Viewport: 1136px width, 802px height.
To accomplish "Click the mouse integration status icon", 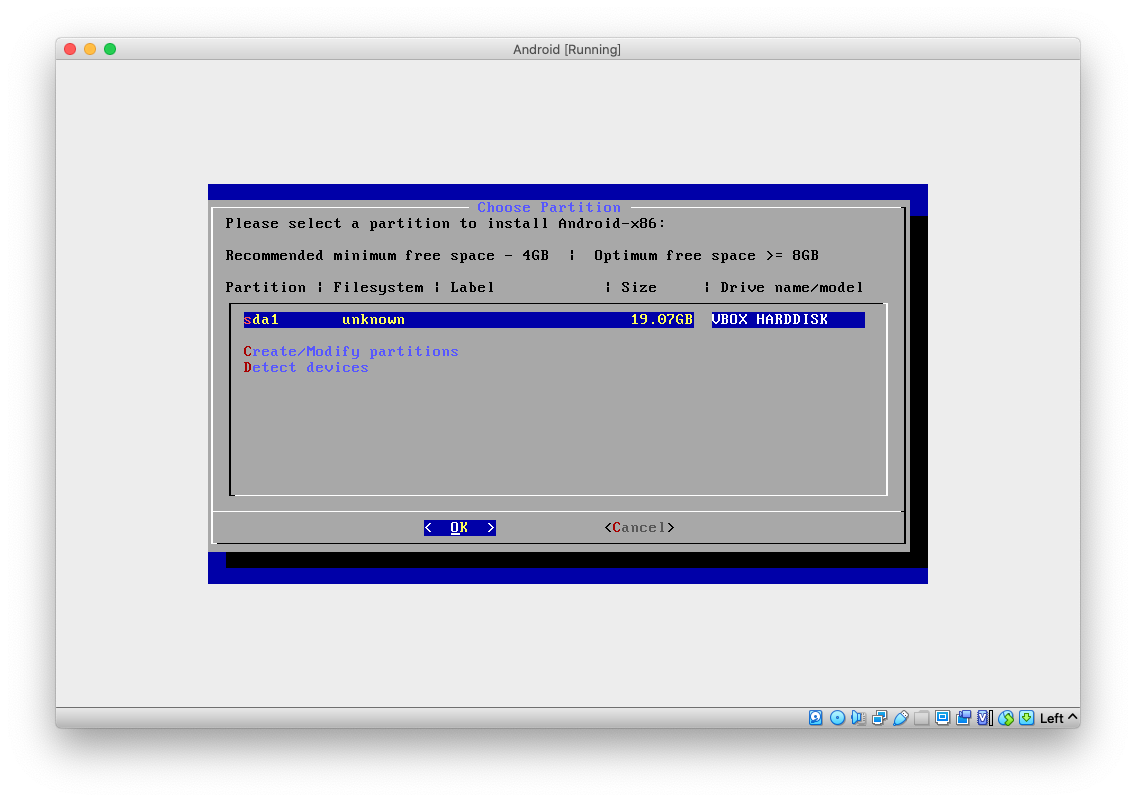I will tap(1006, 718).
